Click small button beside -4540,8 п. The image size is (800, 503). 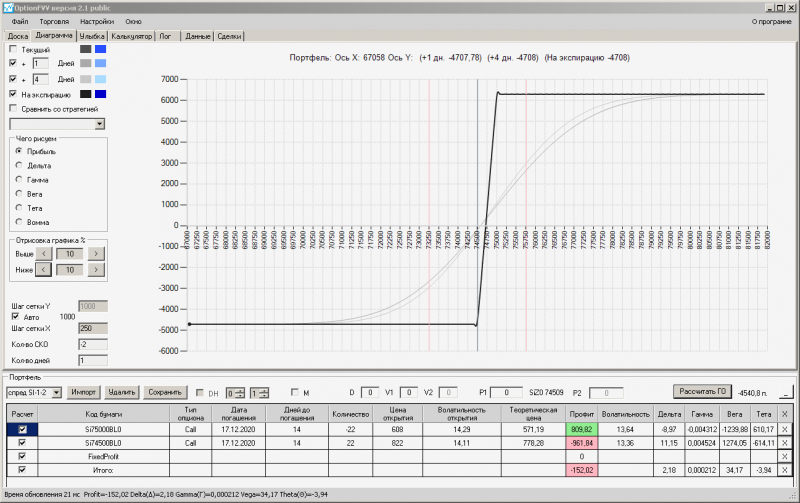pos(786,392)
